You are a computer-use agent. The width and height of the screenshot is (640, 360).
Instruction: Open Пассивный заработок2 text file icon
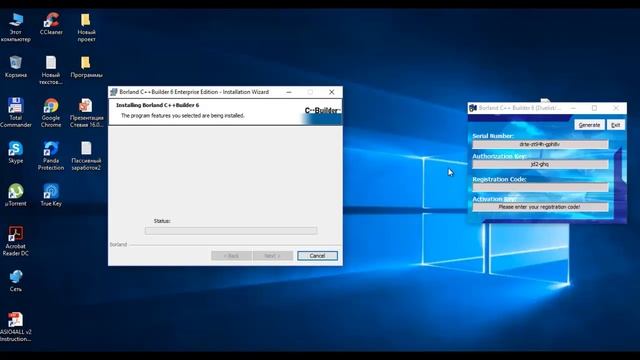[86, 156]
